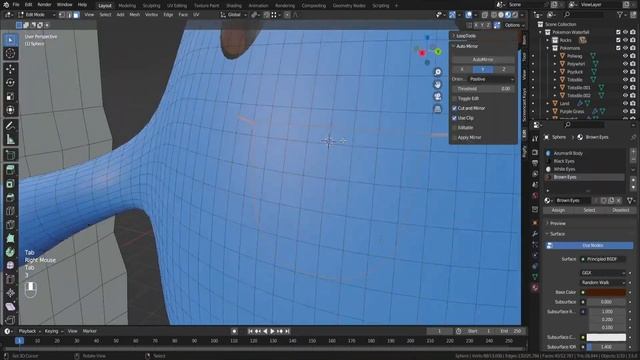The height and width of the screenshot is (360, 640).
Task: Open the Vertex menu
Action: [x=151, y=15]
